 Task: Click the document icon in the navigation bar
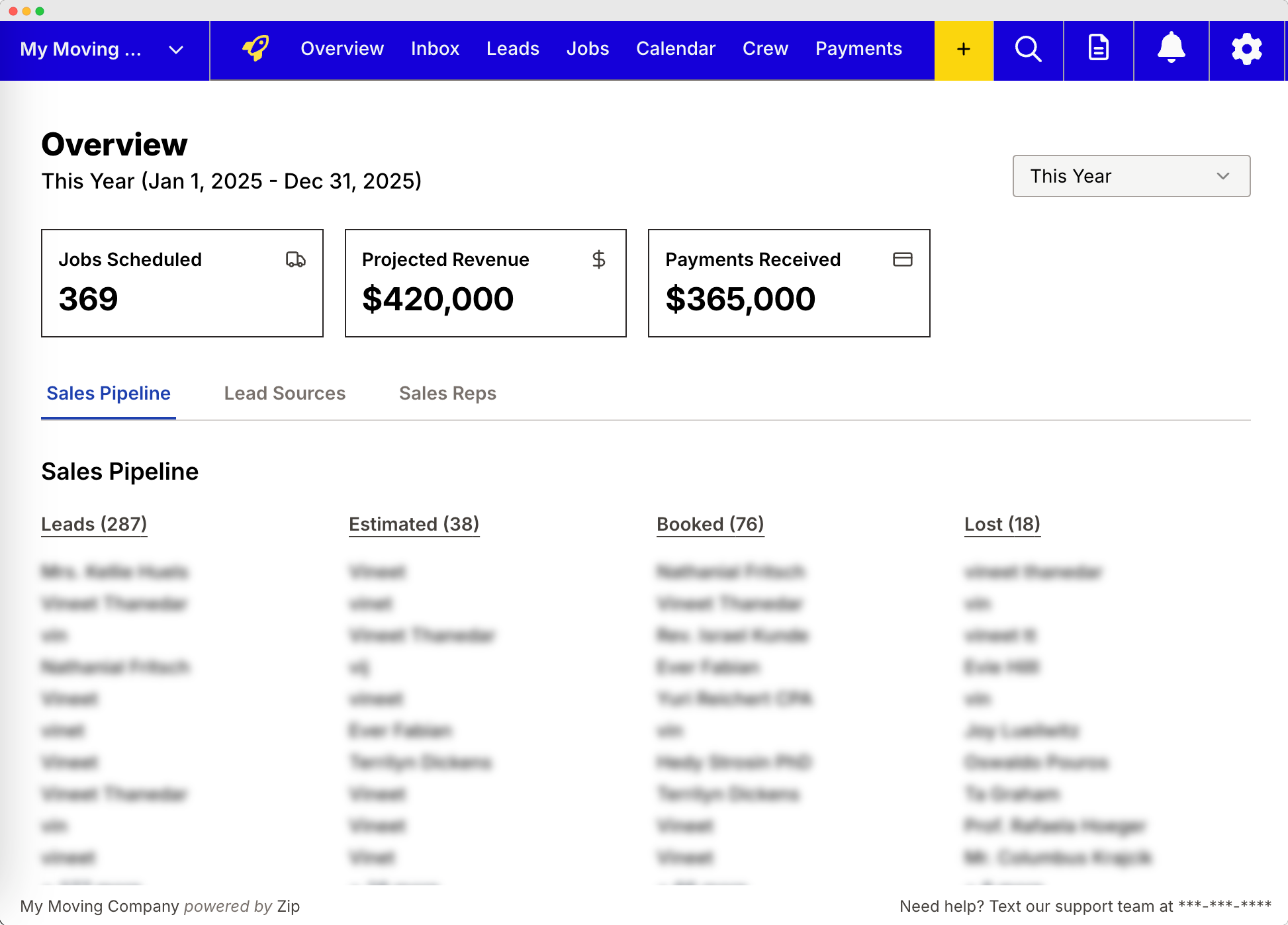[1099, 49]
